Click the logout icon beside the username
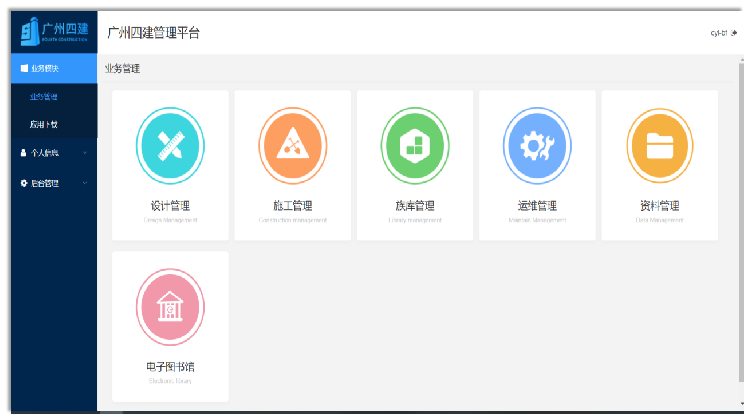 [x=734, y=33]
